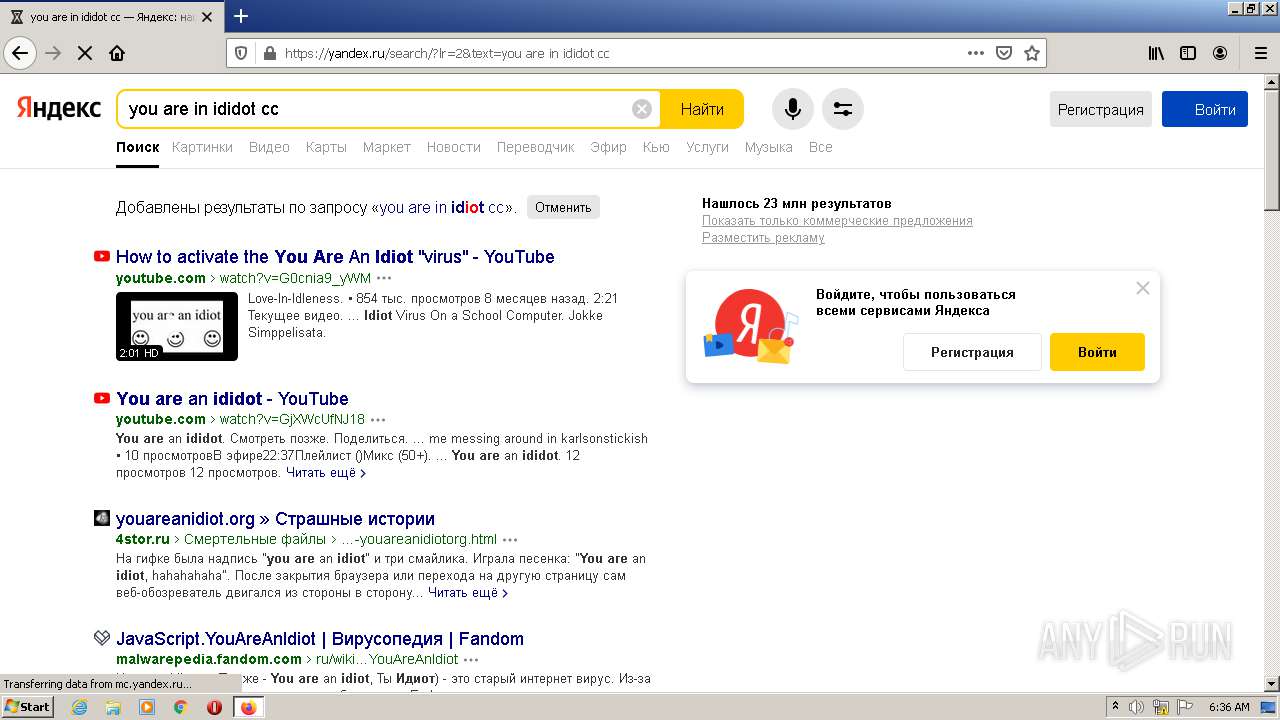Show sidebars icon in toolbar
1280x720 pixels.
pyautogui.click(x=1188, y=53)
